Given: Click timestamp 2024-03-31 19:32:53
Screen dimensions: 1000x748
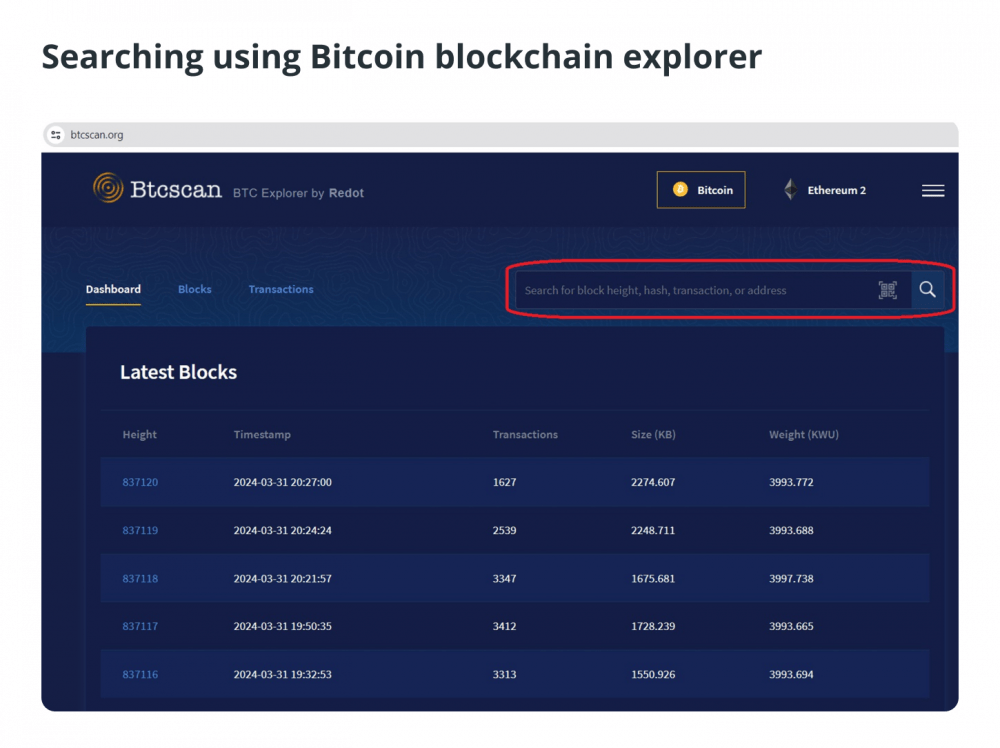Looking at the screenshot, I should tap(283, 674).
